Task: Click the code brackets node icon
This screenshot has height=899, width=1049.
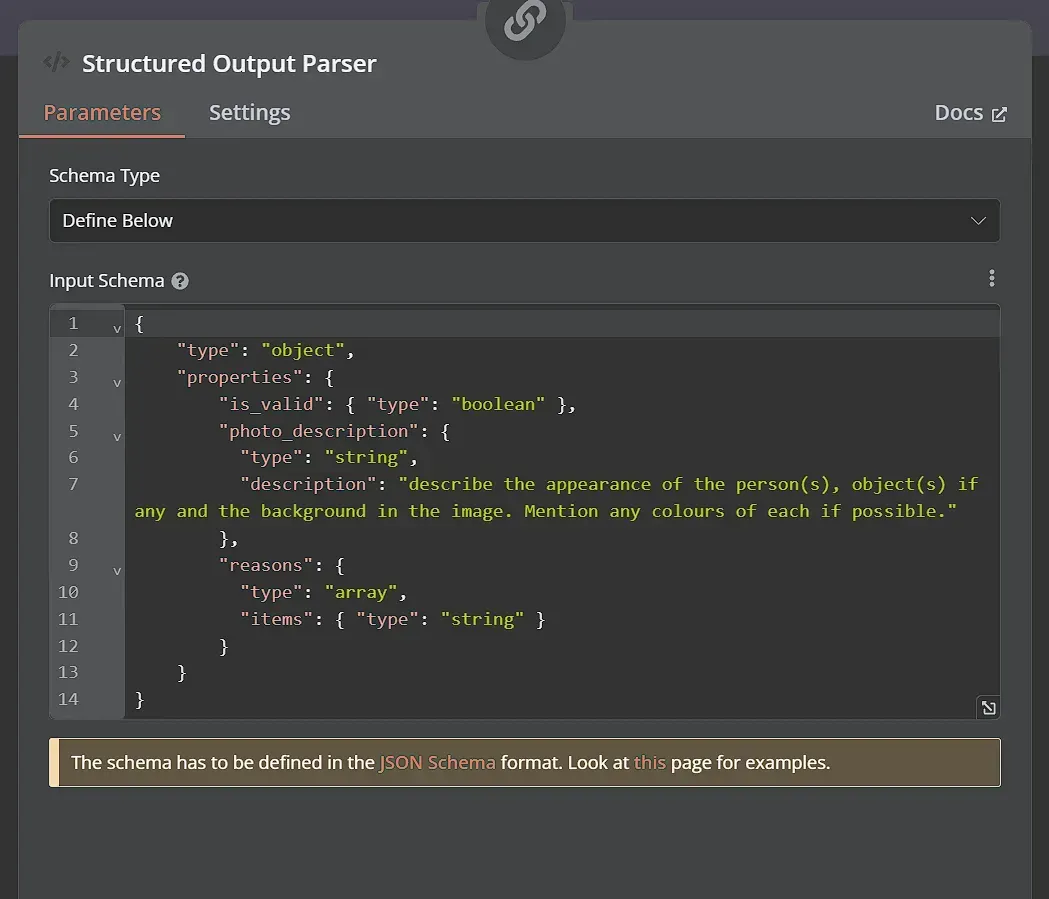Action: (x=56, y=62)
